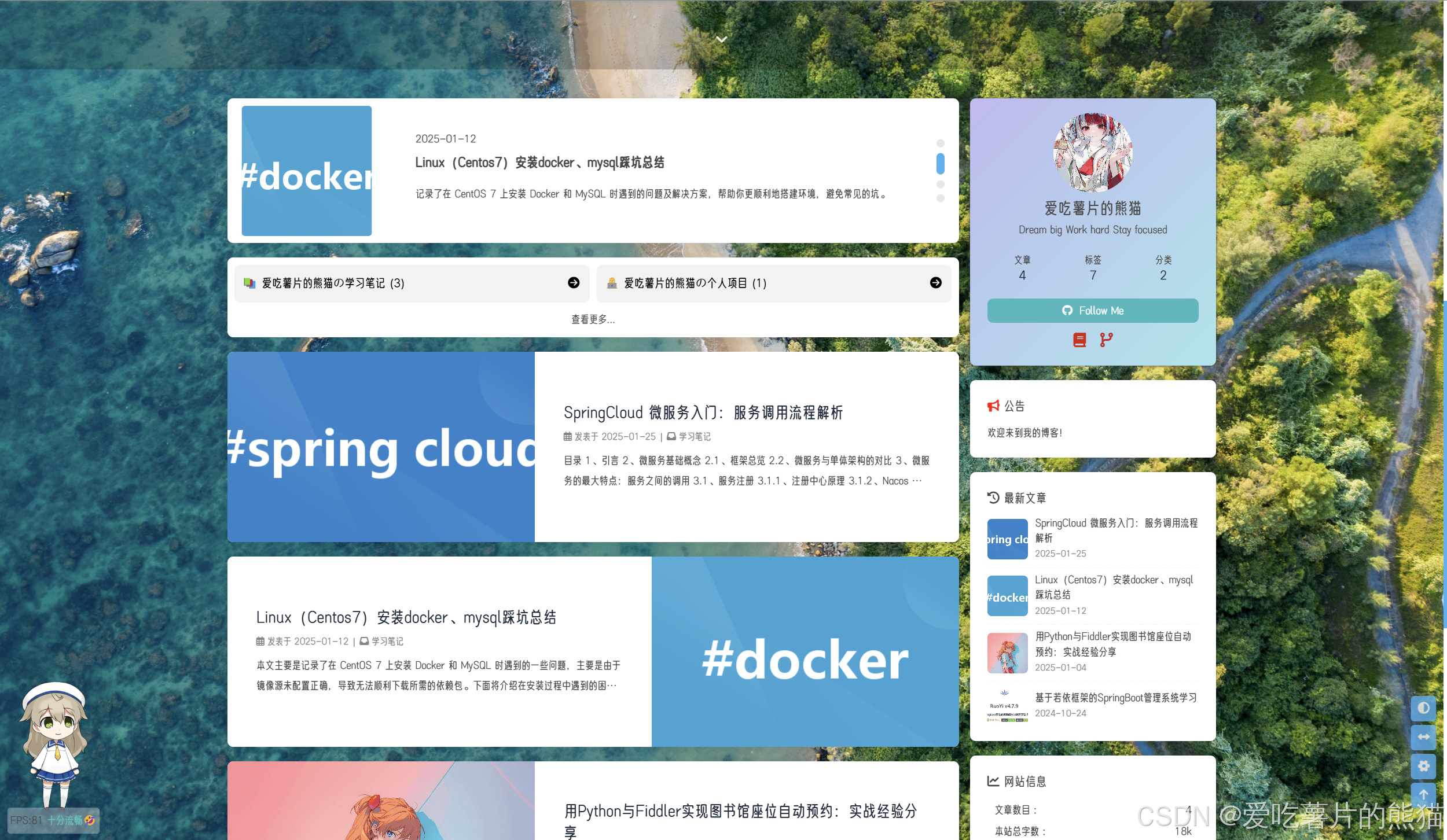Screen dimensions: 1447x840
Task: Click the profile avatar image
Action: (1092, 153)
